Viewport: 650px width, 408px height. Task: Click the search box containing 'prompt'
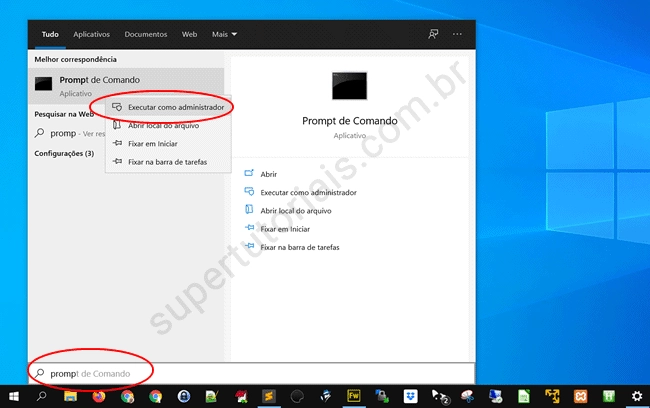click(x=250, y=373)
